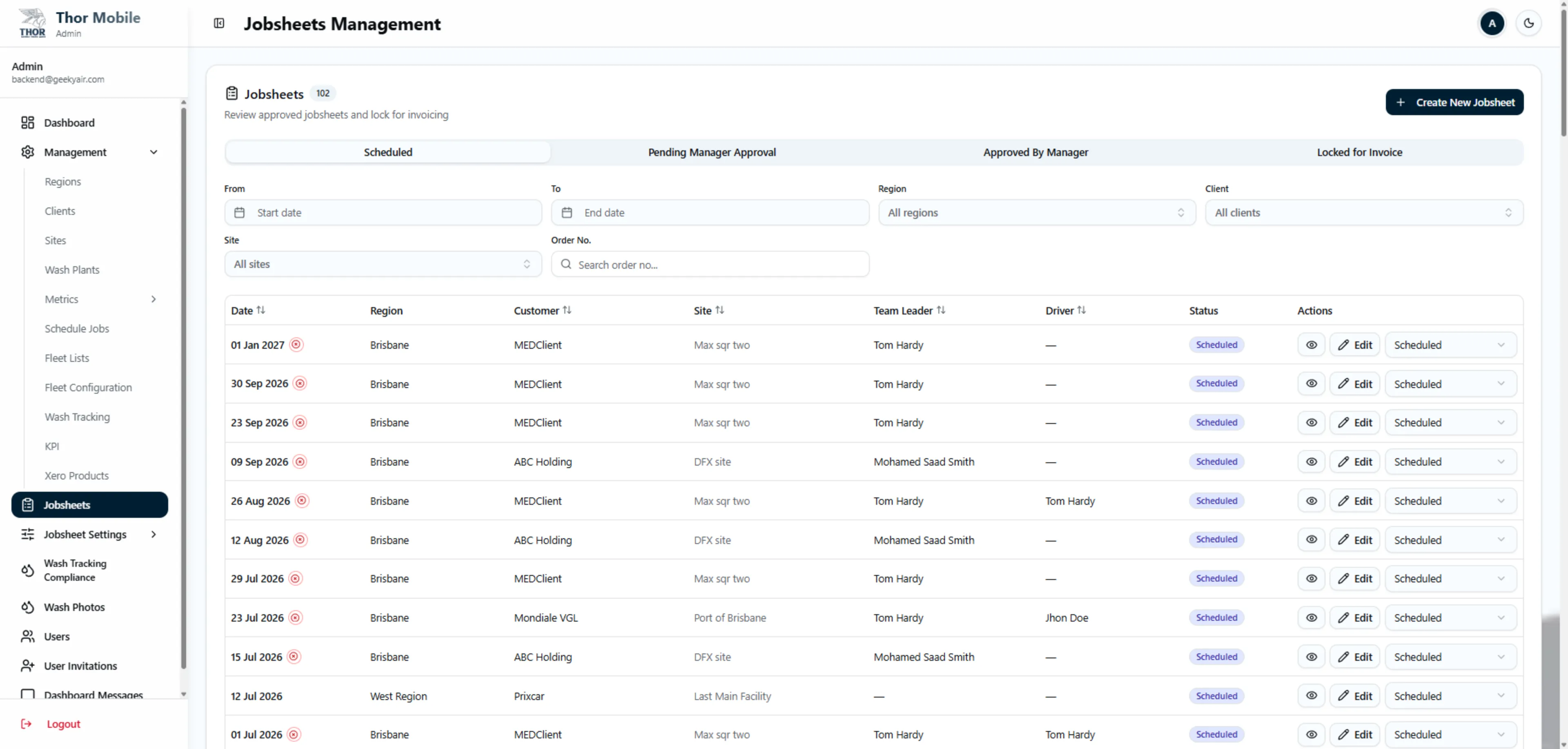The image size is (1568, 749).
Task: View the 26 Aug 2026 jobsheet eye icon
Action: [1311, 501]
